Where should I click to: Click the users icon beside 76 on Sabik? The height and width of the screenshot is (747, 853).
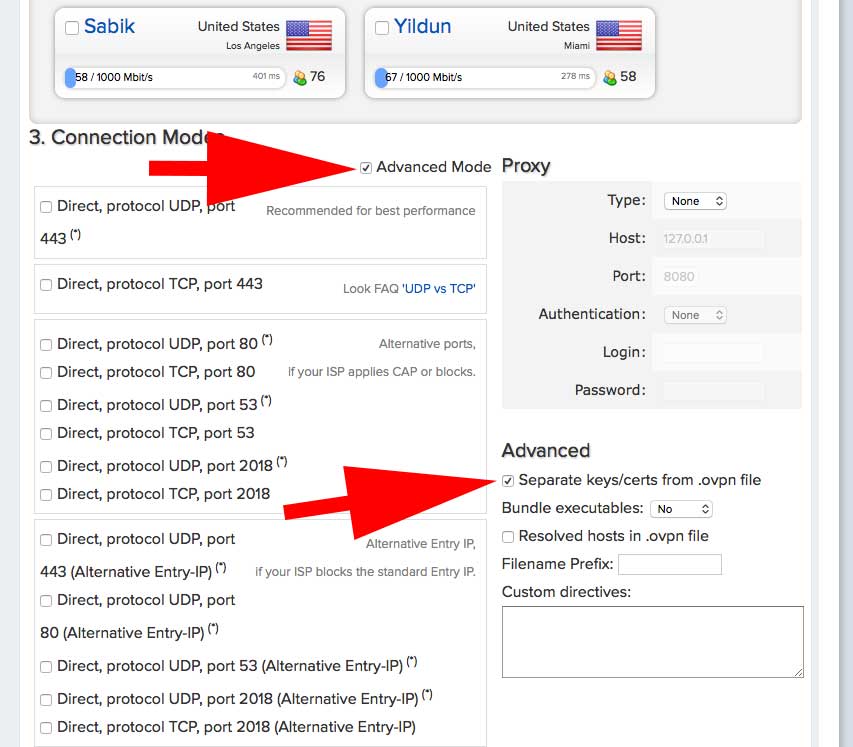pos(300,78)
